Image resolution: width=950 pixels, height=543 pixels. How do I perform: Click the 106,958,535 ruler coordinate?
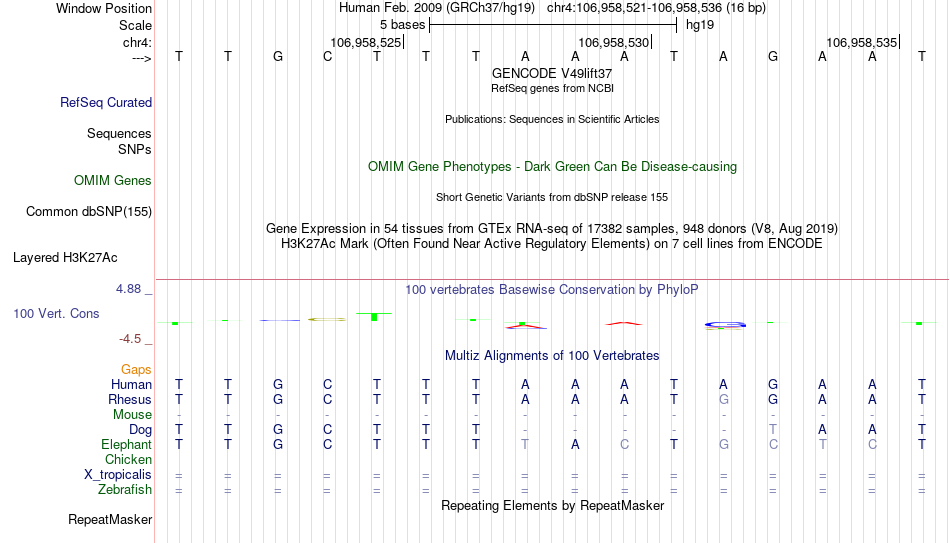862,42
